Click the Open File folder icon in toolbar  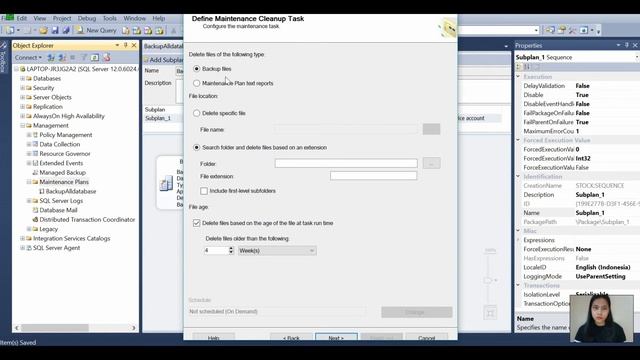(x=43, y=30)
